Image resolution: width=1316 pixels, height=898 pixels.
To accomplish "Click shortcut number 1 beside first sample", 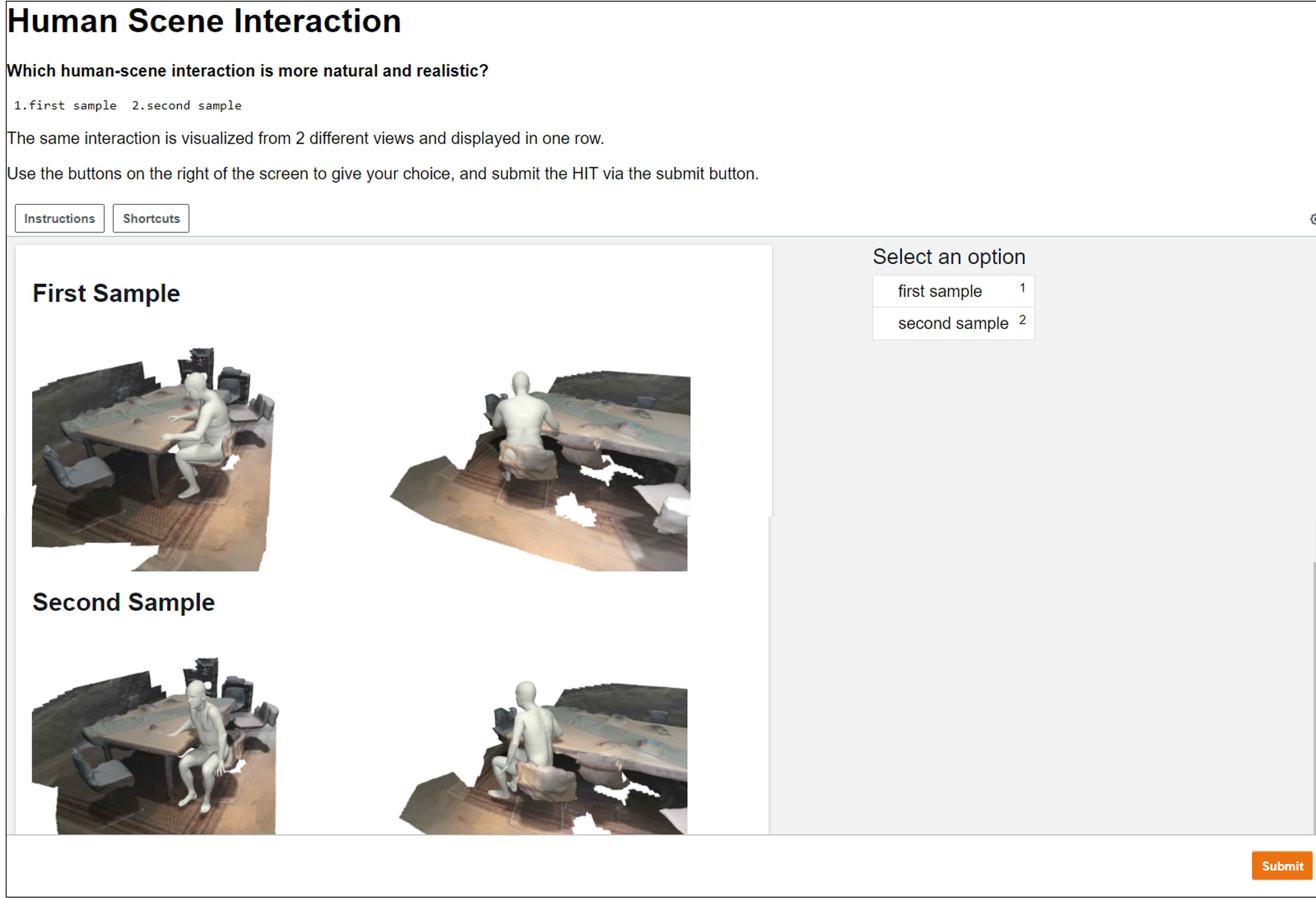I will 1022,288.
